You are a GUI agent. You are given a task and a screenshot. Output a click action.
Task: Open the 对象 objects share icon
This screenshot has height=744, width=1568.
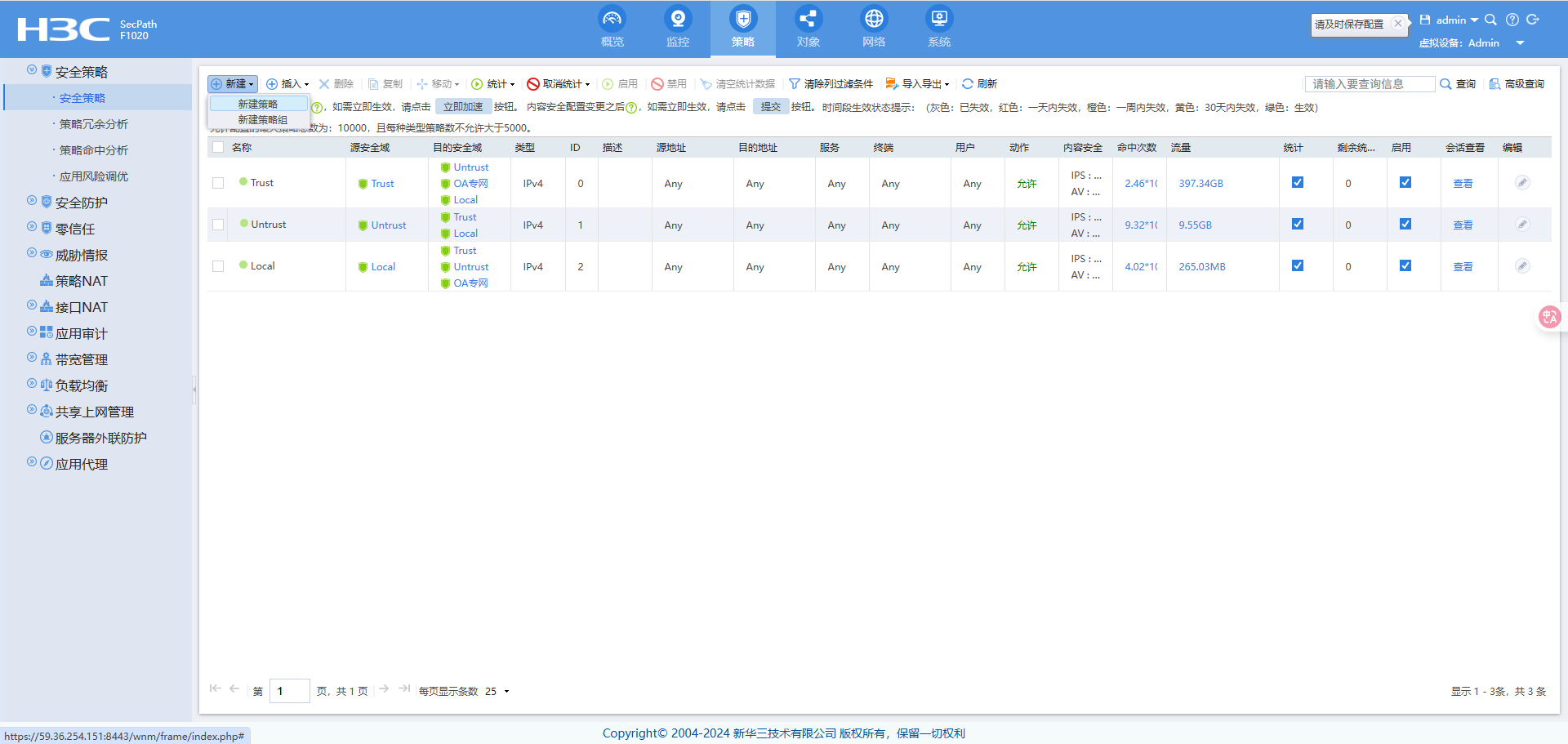pos(808,20)
